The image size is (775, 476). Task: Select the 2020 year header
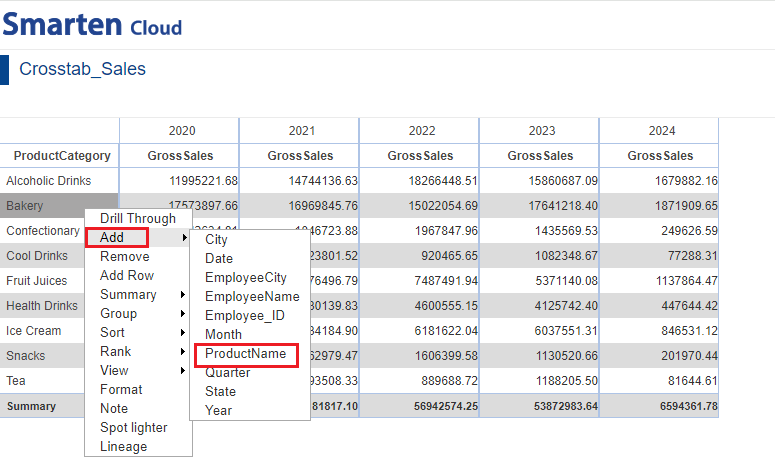[182, 131]
